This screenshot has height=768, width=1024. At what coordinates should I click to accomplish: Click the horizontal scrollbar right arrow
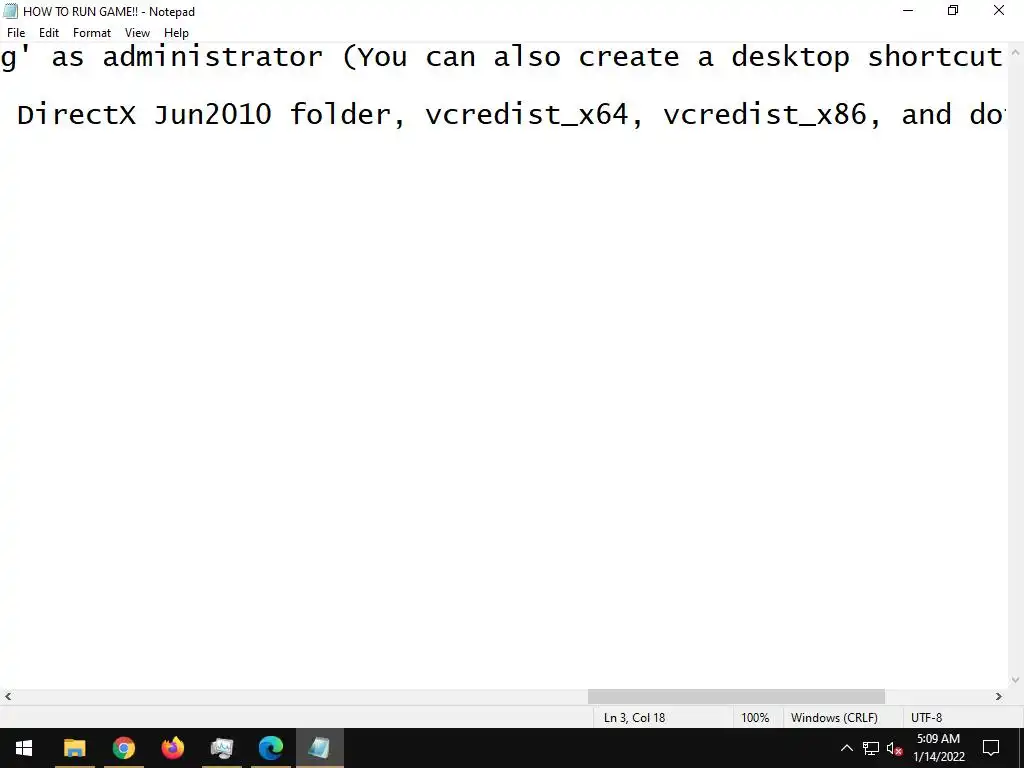point(999,696)
